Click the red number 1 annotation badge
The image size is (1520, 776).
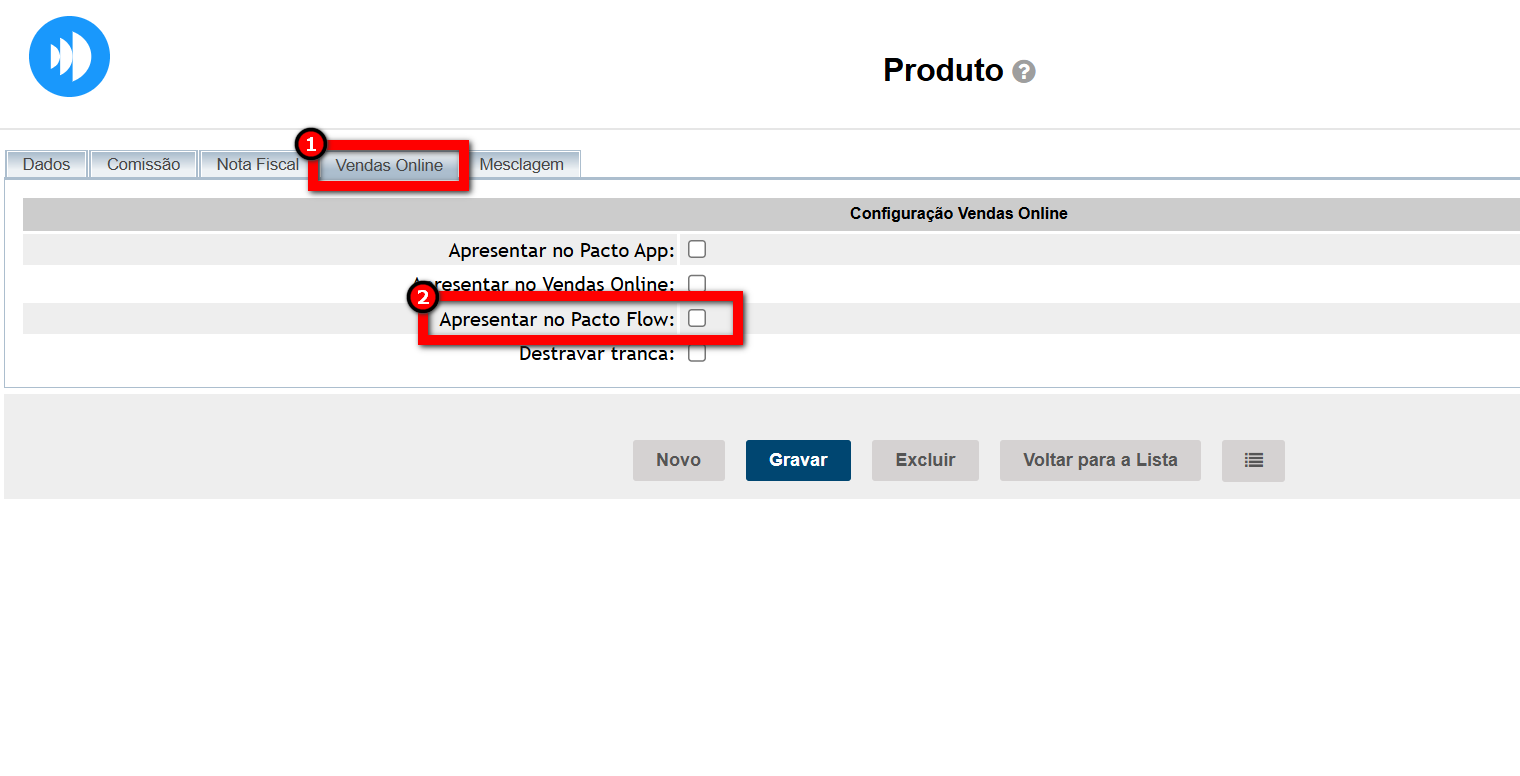(x=311, y=144)
